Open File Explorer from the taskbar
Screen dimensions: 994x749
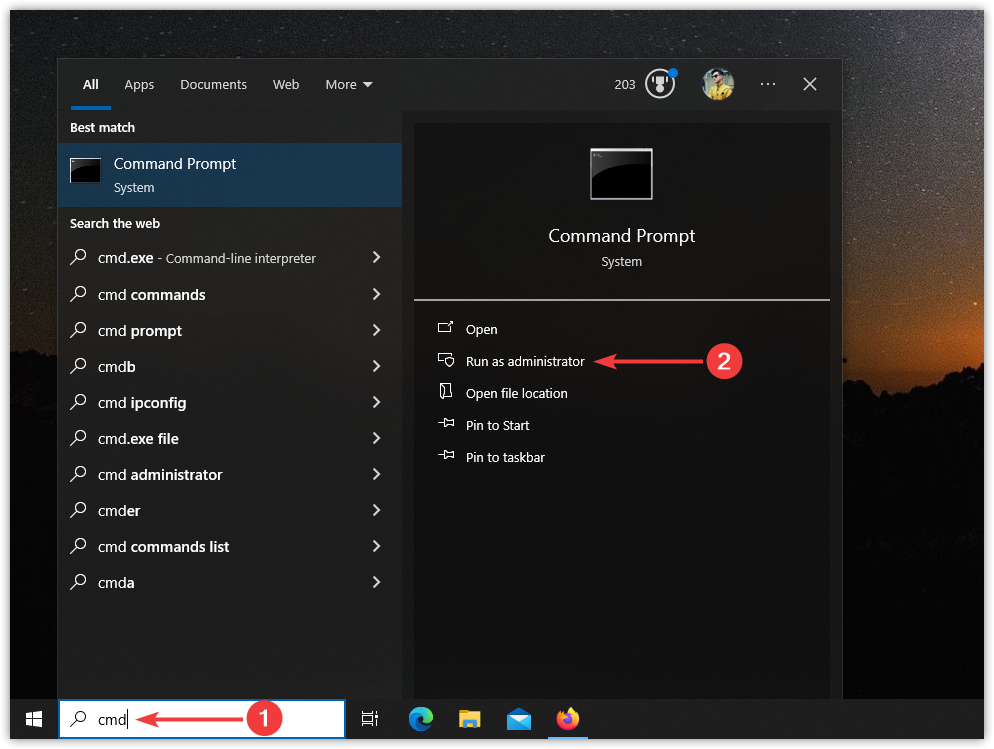tap(470, 718)
